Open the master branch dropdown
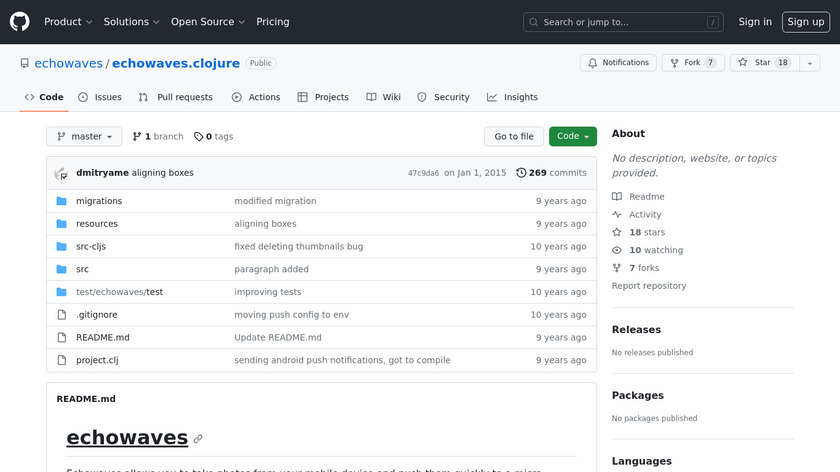The image size is (840, 472). click(x=85, y=137)
